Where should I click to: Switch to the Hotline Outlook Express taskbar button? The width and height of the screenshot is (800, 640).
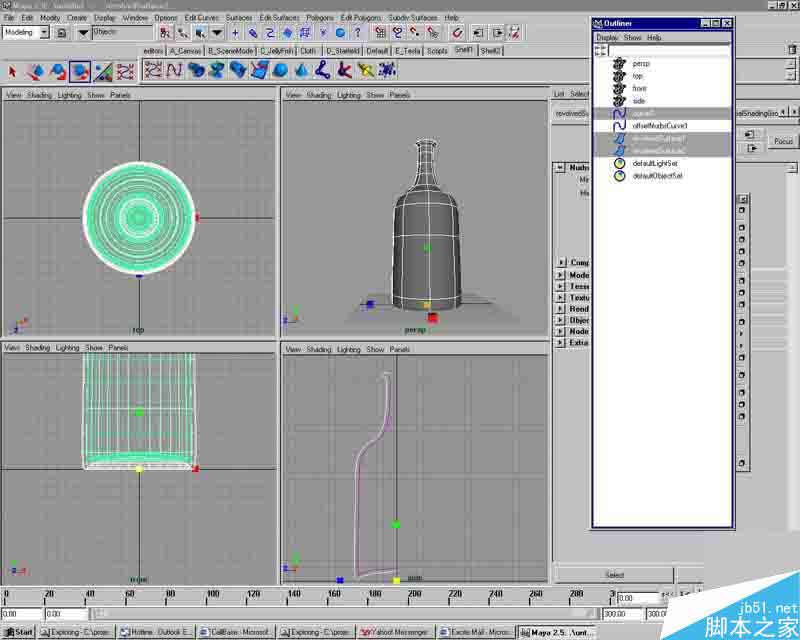pos(156,632)
